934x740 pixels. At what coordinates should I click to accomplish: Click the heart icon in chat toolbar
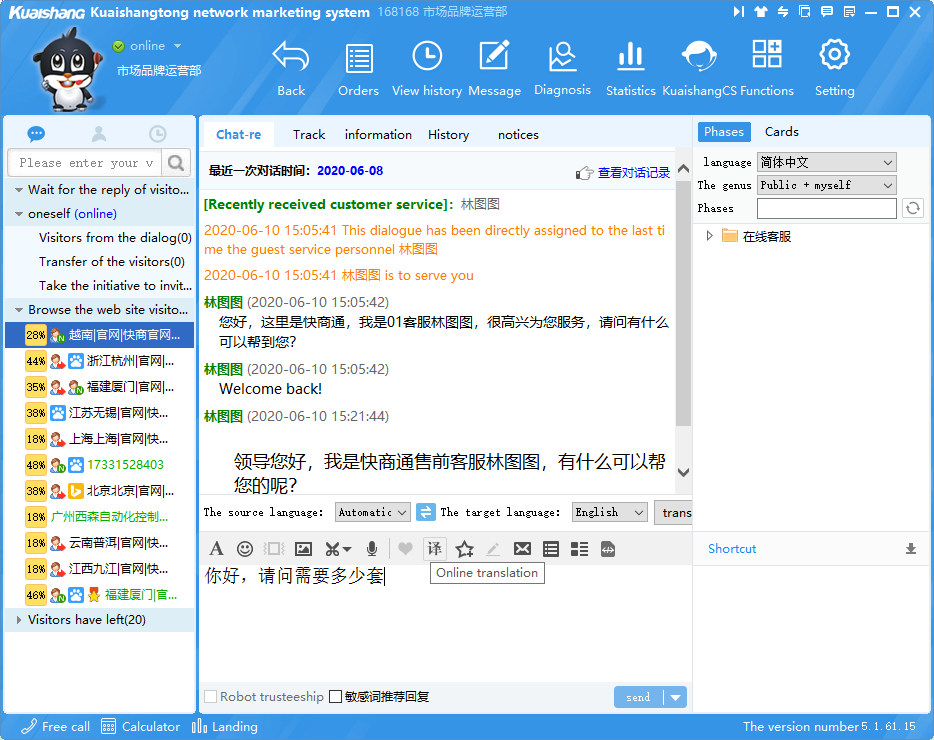click(x=405, y=549)
